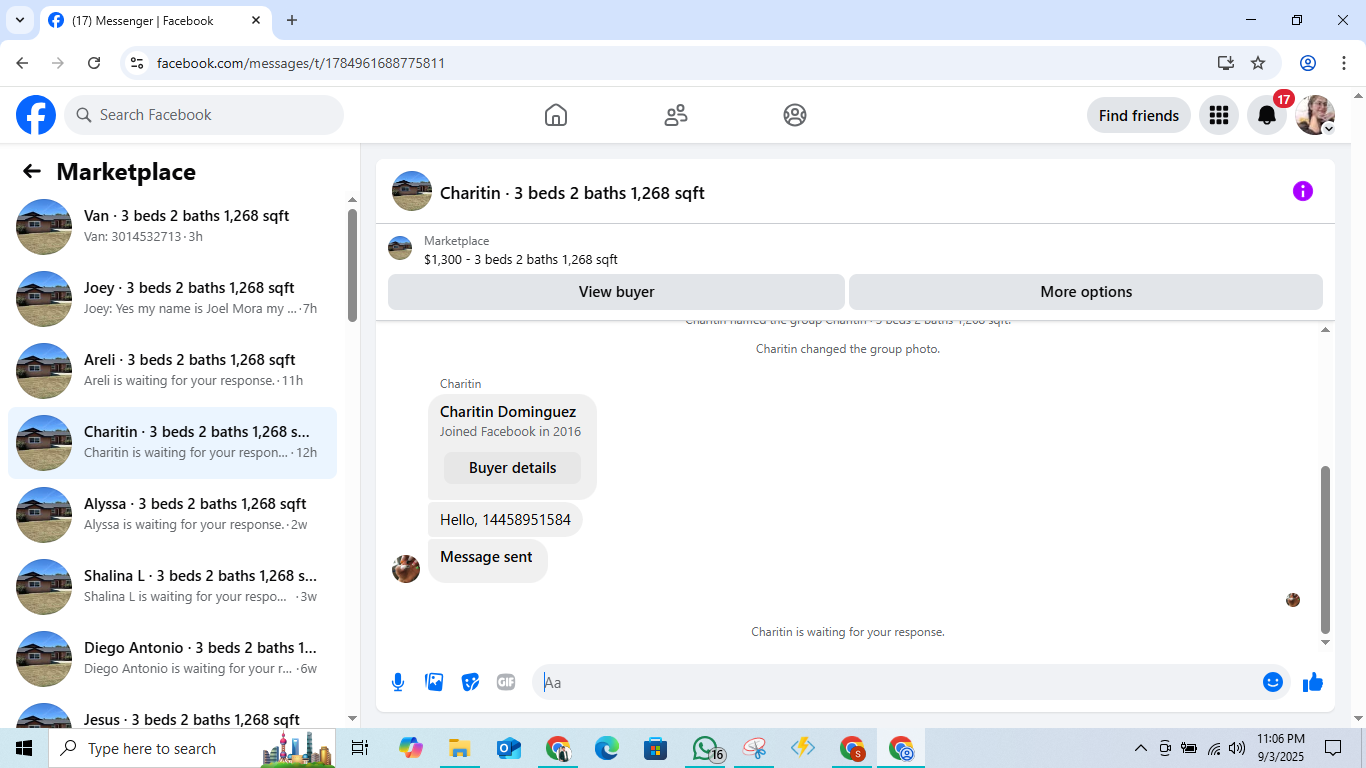The width and height of the screenshot is (1366, 768).
Task: Open the $1,300 Marketplace listing link
Action: 521,260
